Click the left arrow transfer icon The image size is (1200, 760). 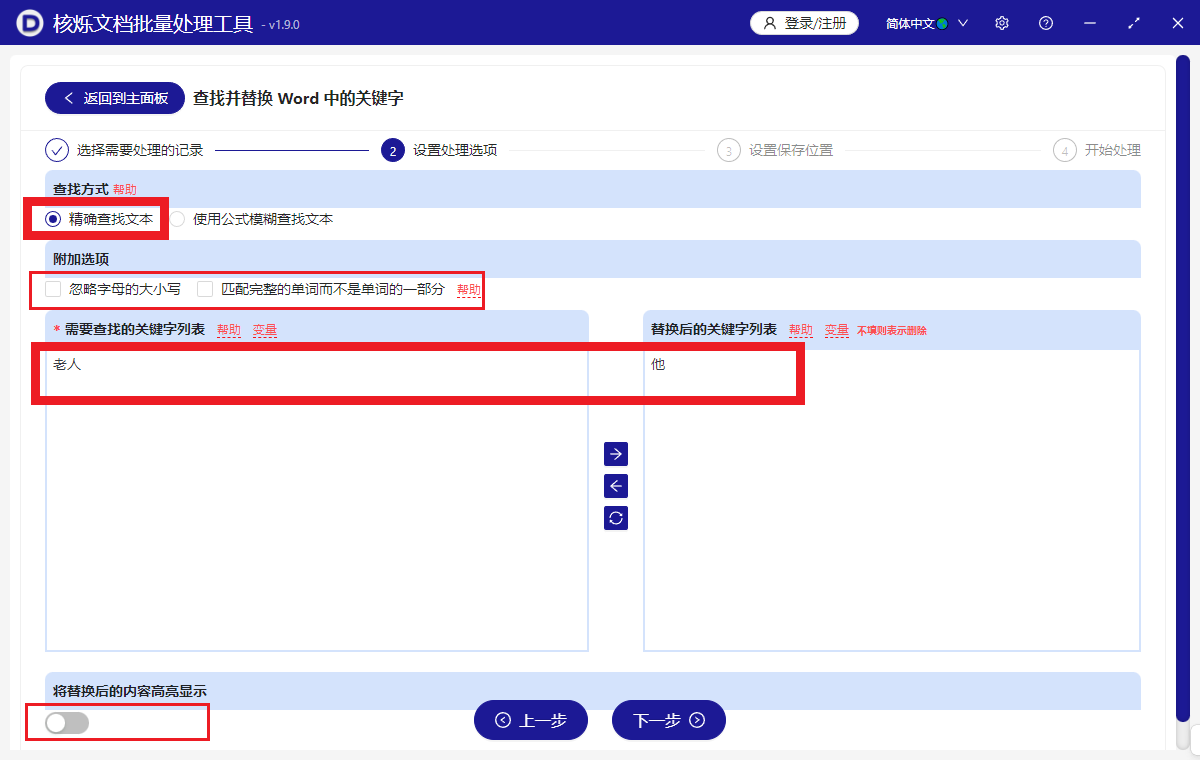point(615,485)
